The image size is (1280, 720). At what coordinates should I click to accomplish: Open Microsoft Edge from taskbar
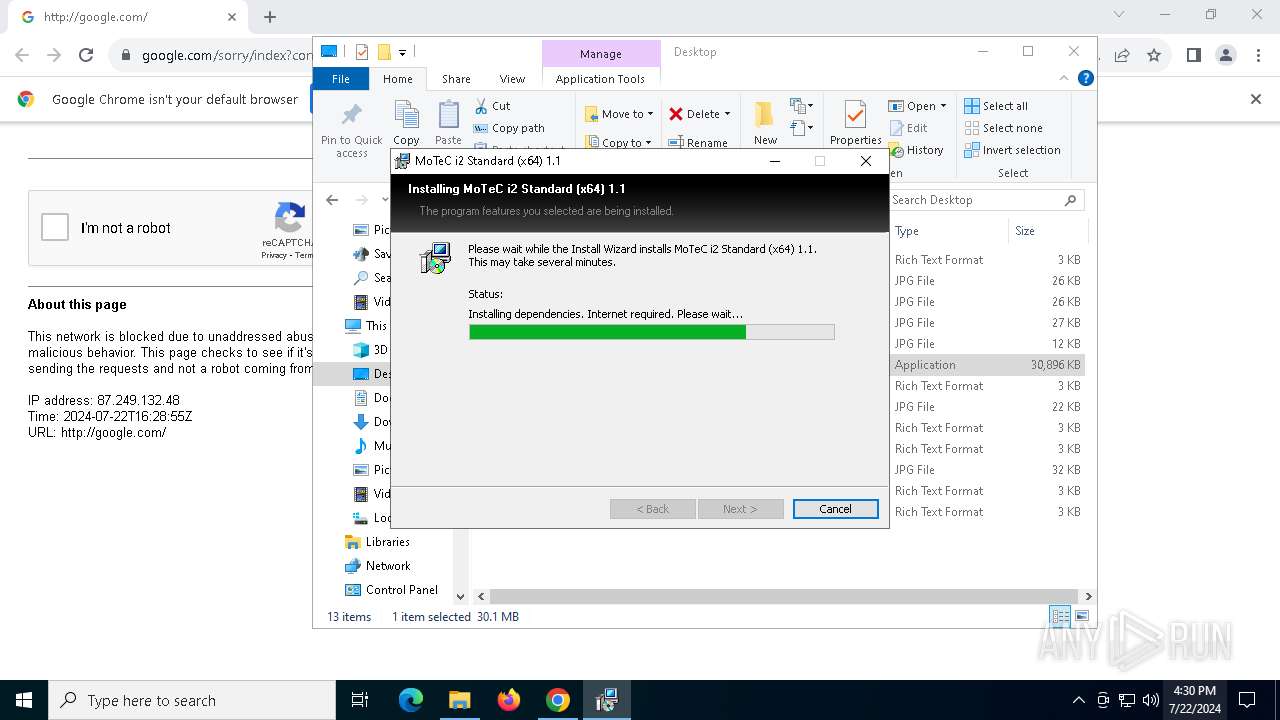click(411, 700)
